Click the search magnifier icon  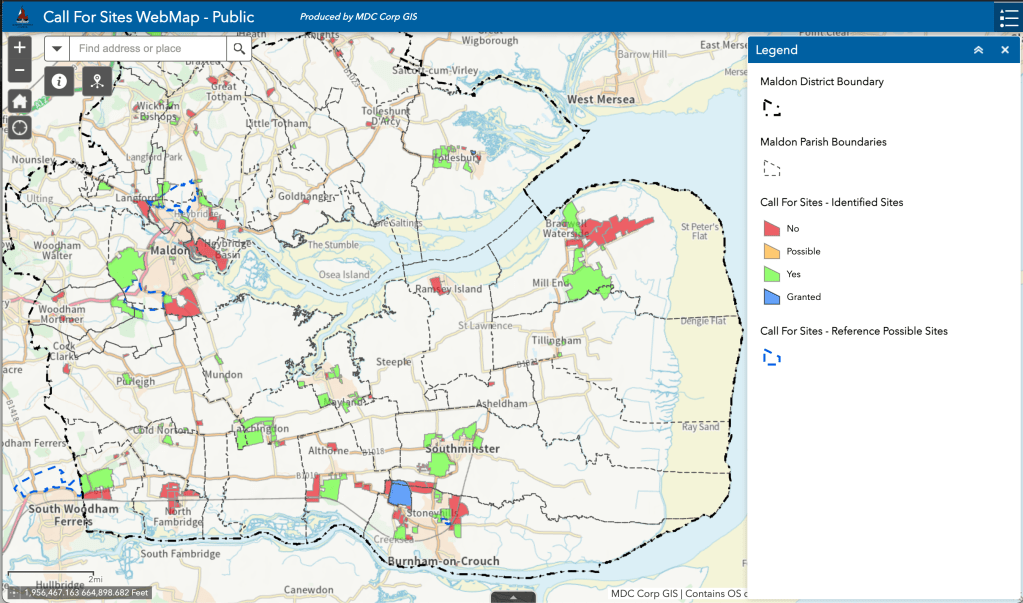tap(238, 48)
